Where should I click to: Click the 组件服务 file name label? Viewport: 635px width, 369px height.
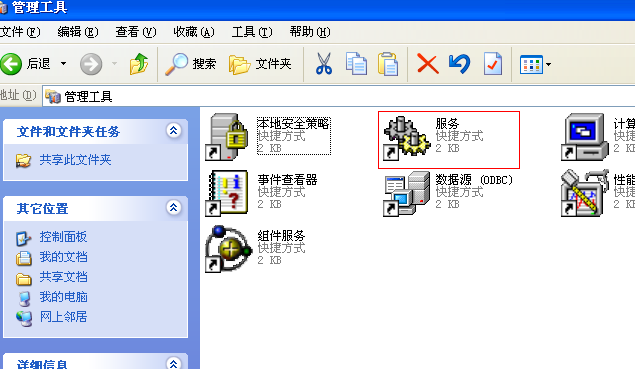coord(281,235)
